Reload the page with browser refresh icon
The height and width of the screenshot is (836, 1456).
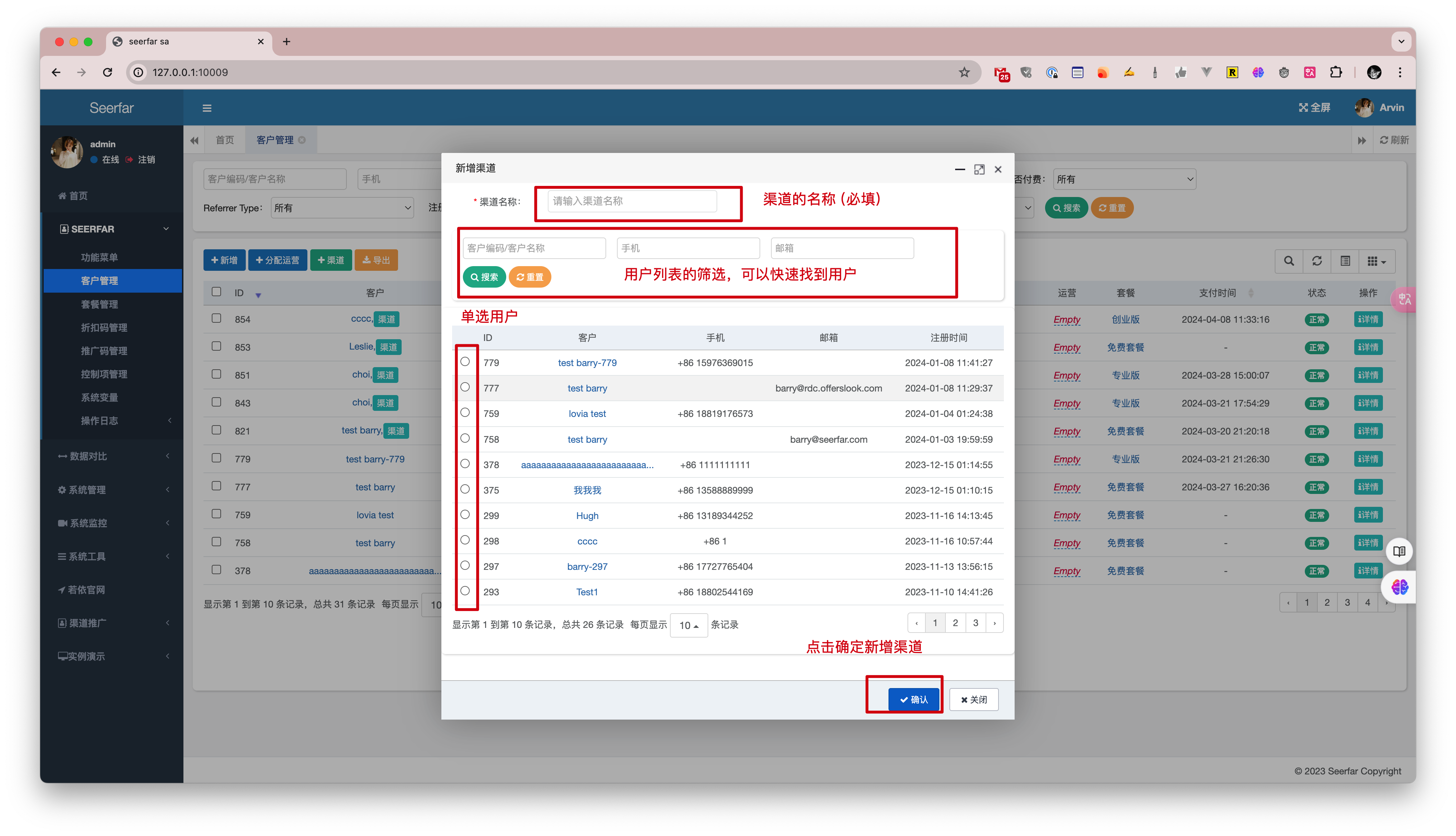tap(107, 72)
